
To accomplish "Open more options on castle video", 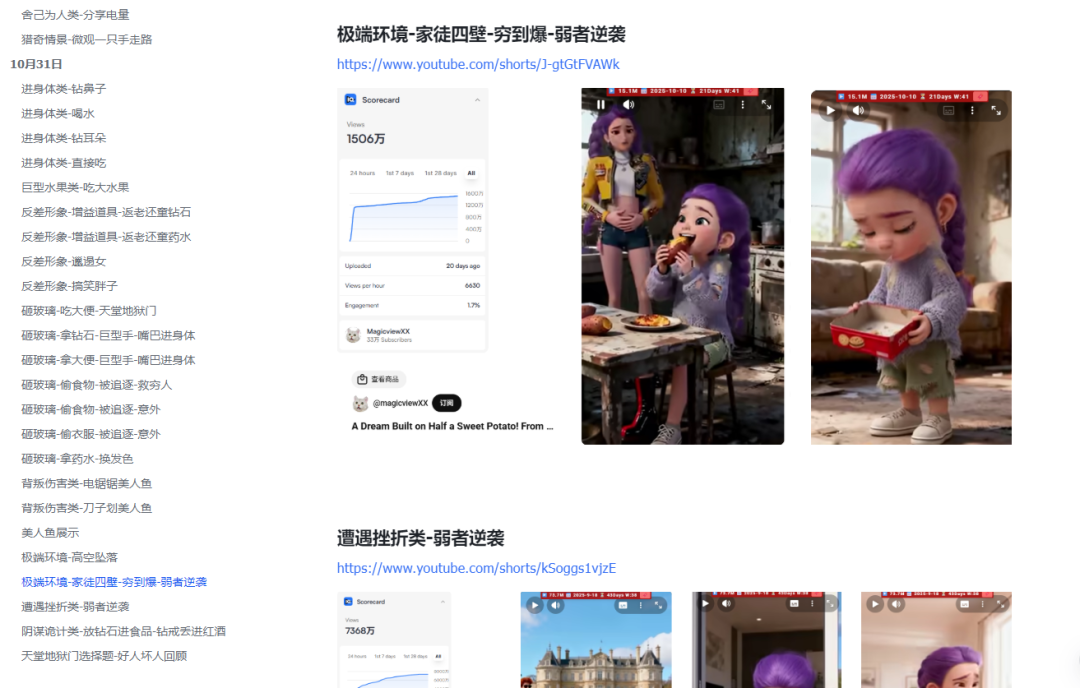I will coord(641,605).
